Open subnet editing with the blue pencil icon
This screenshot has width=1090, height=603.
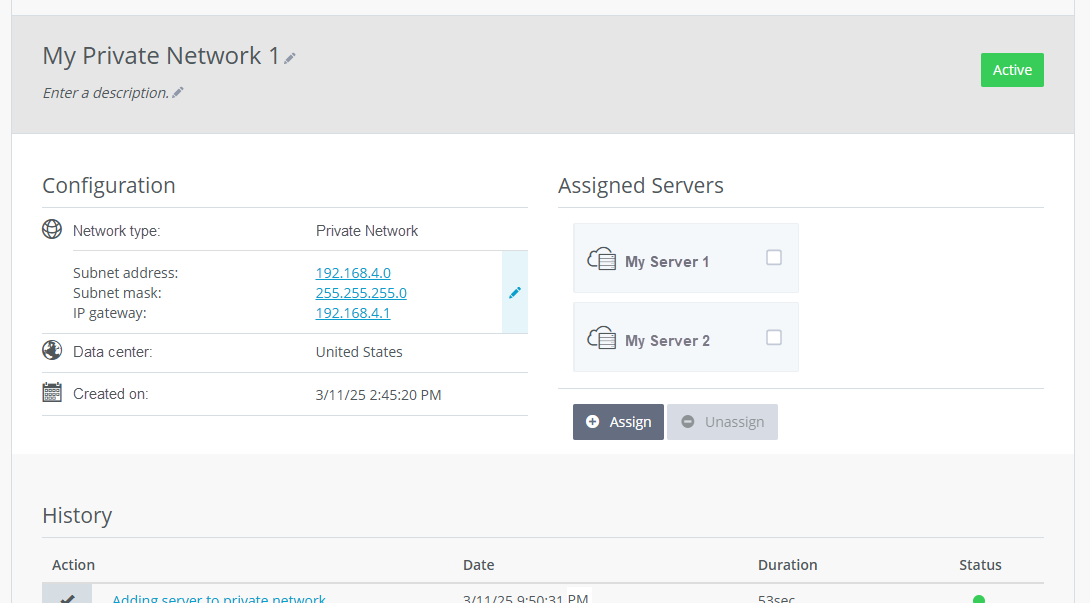point(515,292)
